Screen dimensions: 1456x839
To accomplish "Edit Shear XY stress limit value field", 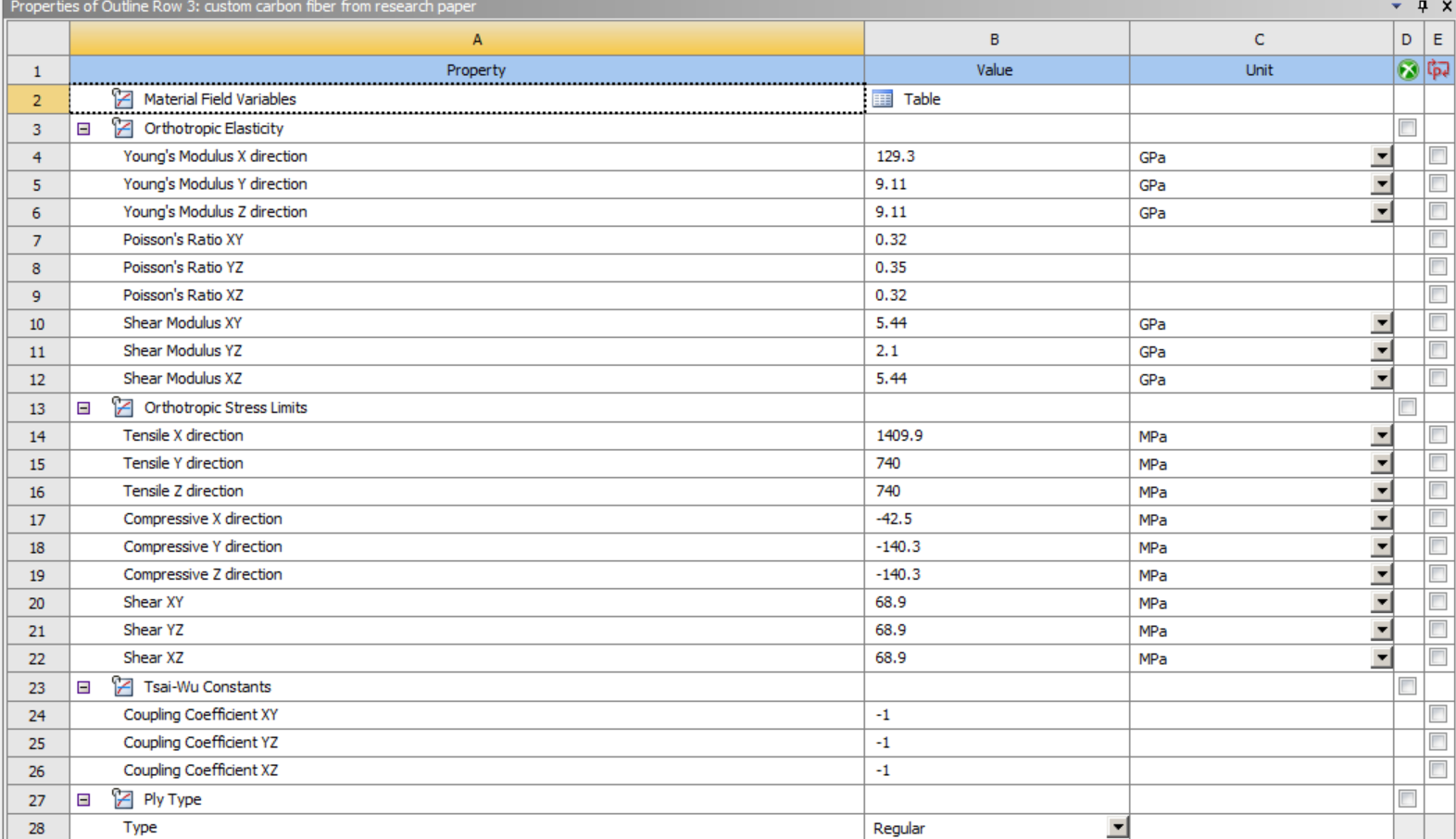I will click(x=997, y=602).
